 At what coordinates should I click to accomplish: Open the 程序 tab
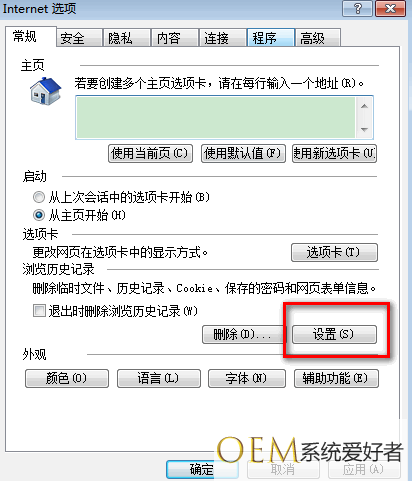[x=271, y=38]
